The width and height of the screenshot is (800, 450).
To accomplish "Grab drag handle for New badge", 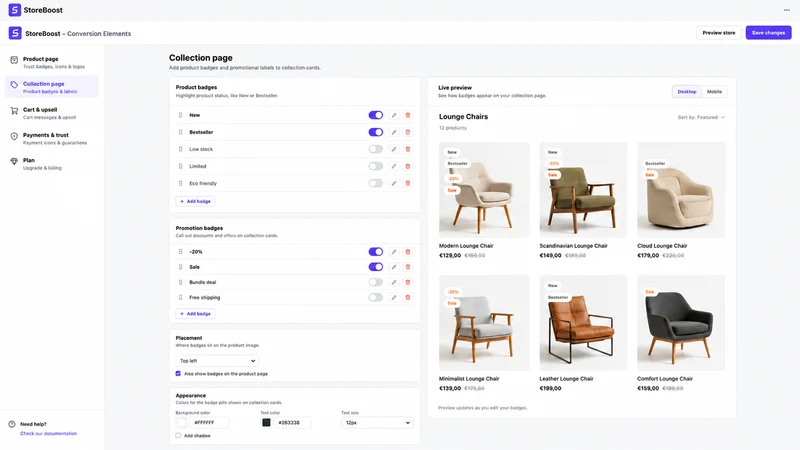I will 180,115.
